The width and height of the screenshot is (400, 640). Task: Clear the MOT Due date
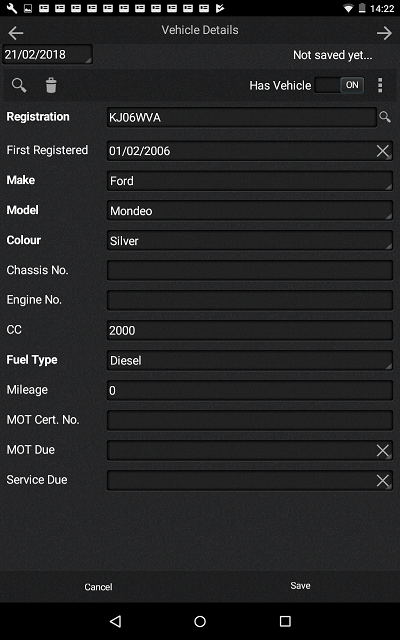tap(382, 451)
